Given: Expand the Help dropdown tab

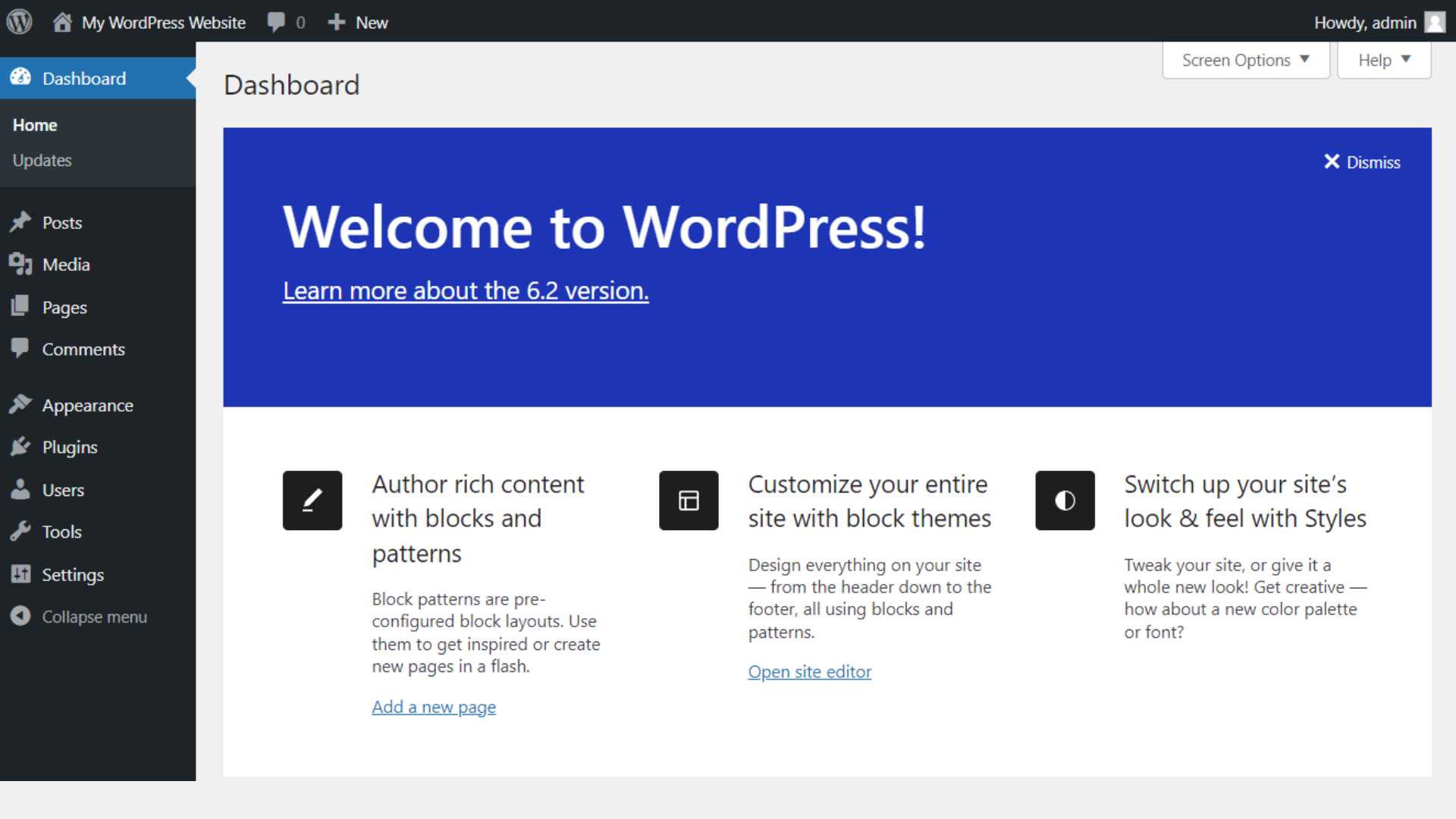Looking at the screenshot, I should pyautogui.click(x=1383, y=60).
